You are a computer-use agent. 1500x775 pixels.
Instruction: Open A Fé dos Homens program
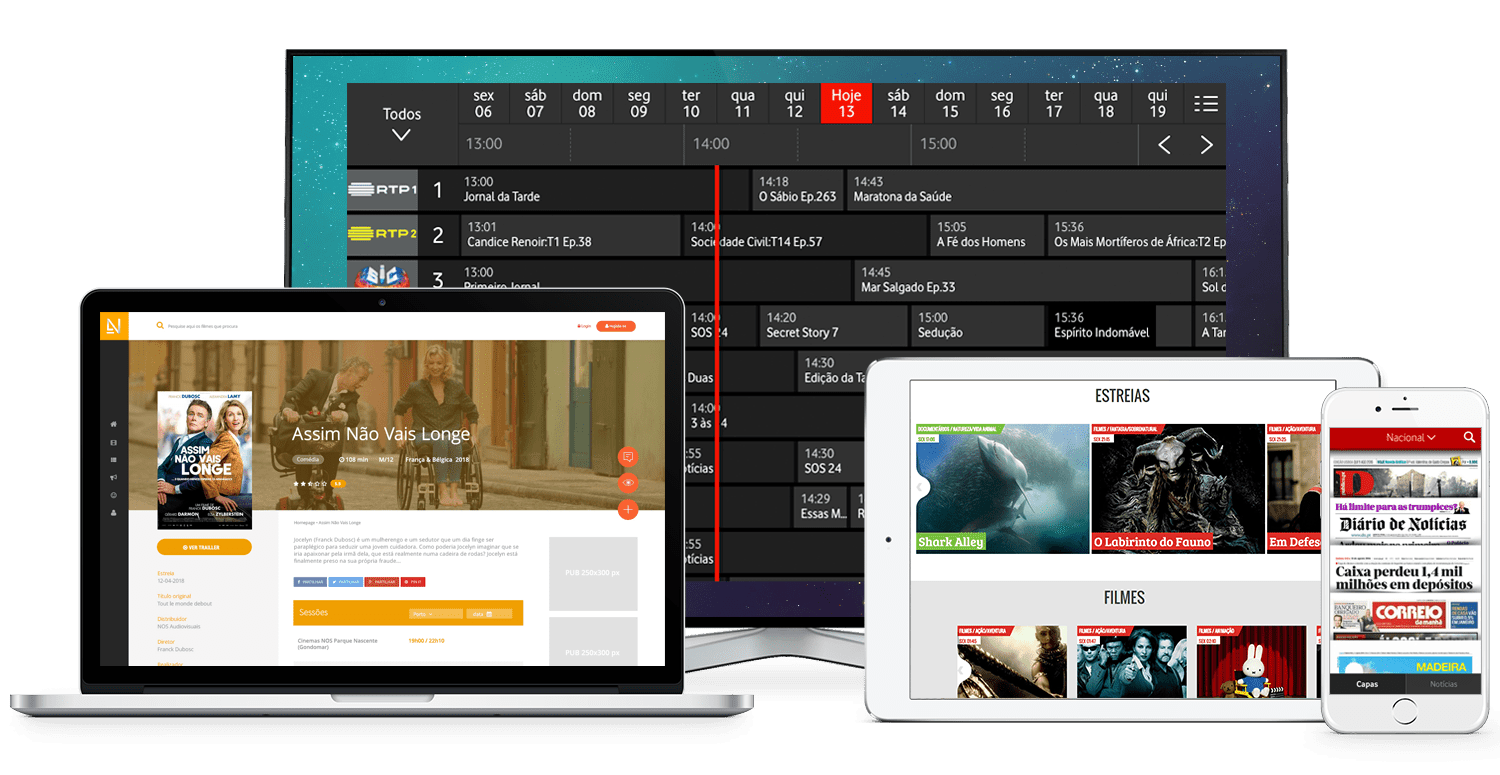click(987, 235)
